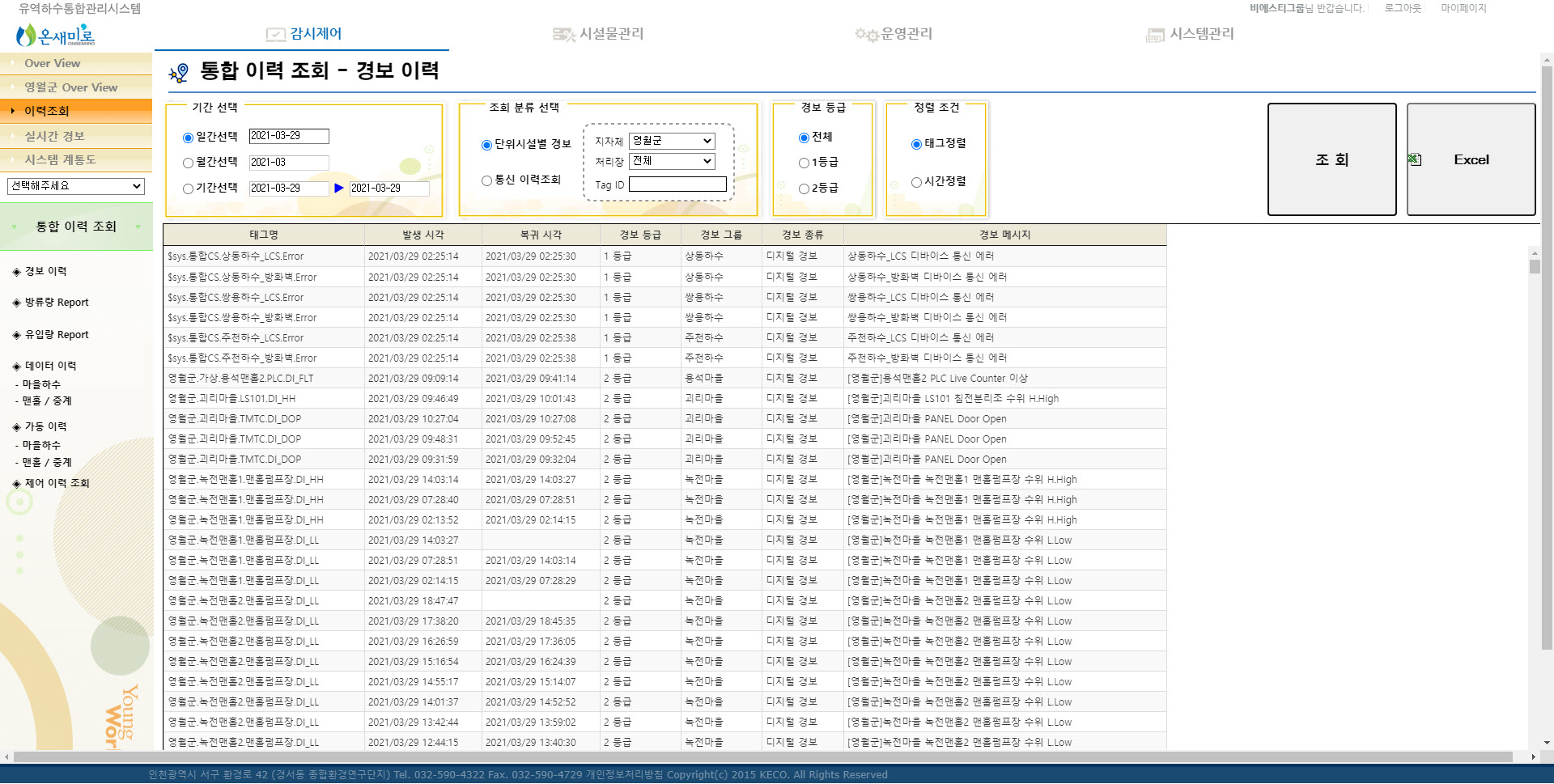Click the Excel export button
The image size is (1554, 784).
pos(1471,159)
